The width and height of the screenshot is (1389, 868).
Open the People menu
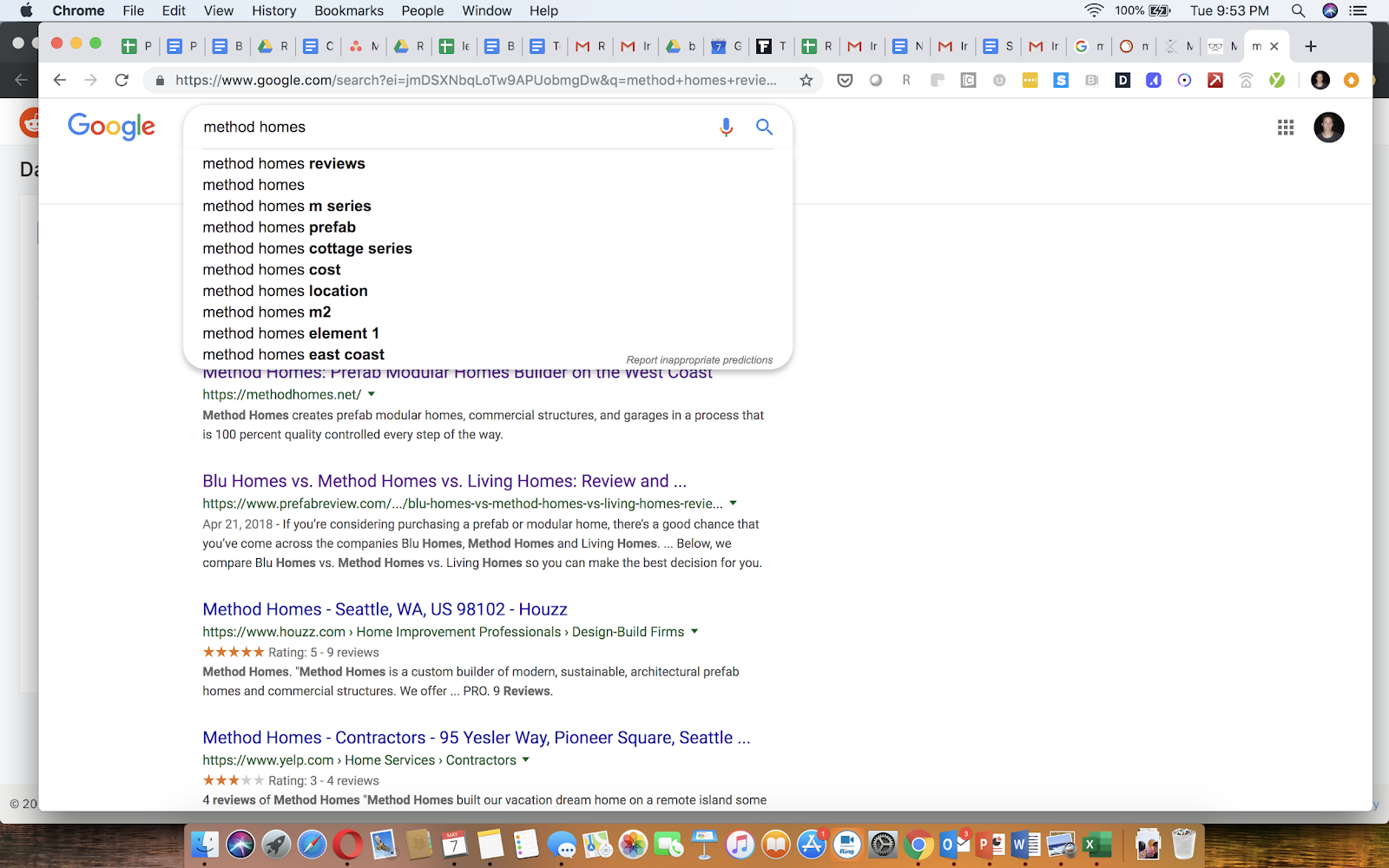coord(423,10)
